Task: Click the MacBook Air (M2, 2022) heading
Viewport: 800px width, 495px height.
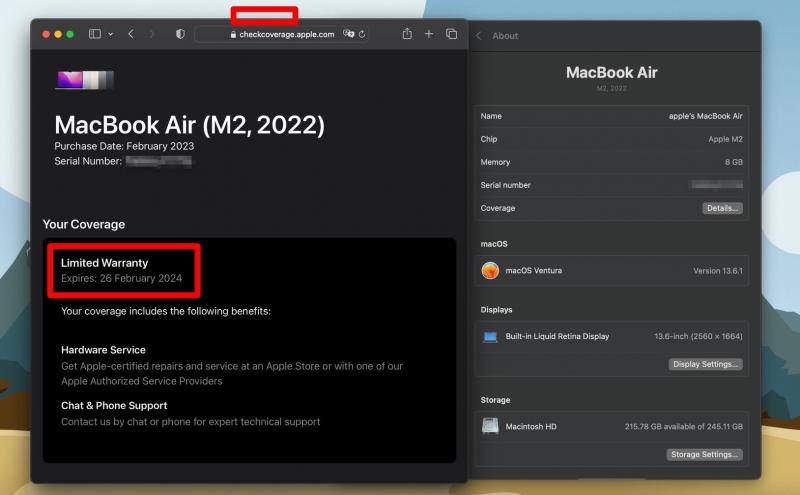Action: 189,125
